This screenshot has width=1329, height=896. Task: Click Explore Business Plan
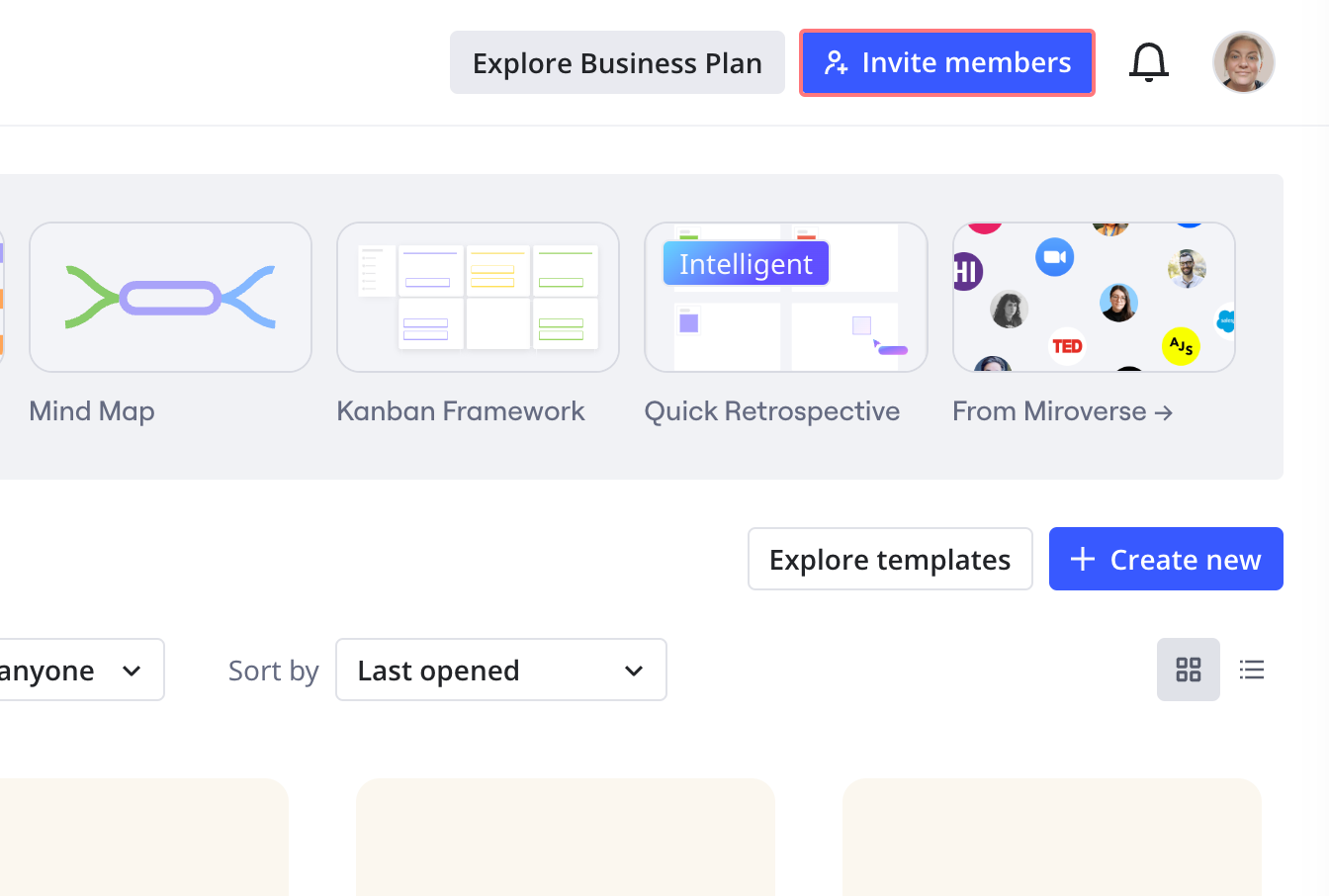click(617, 62)
